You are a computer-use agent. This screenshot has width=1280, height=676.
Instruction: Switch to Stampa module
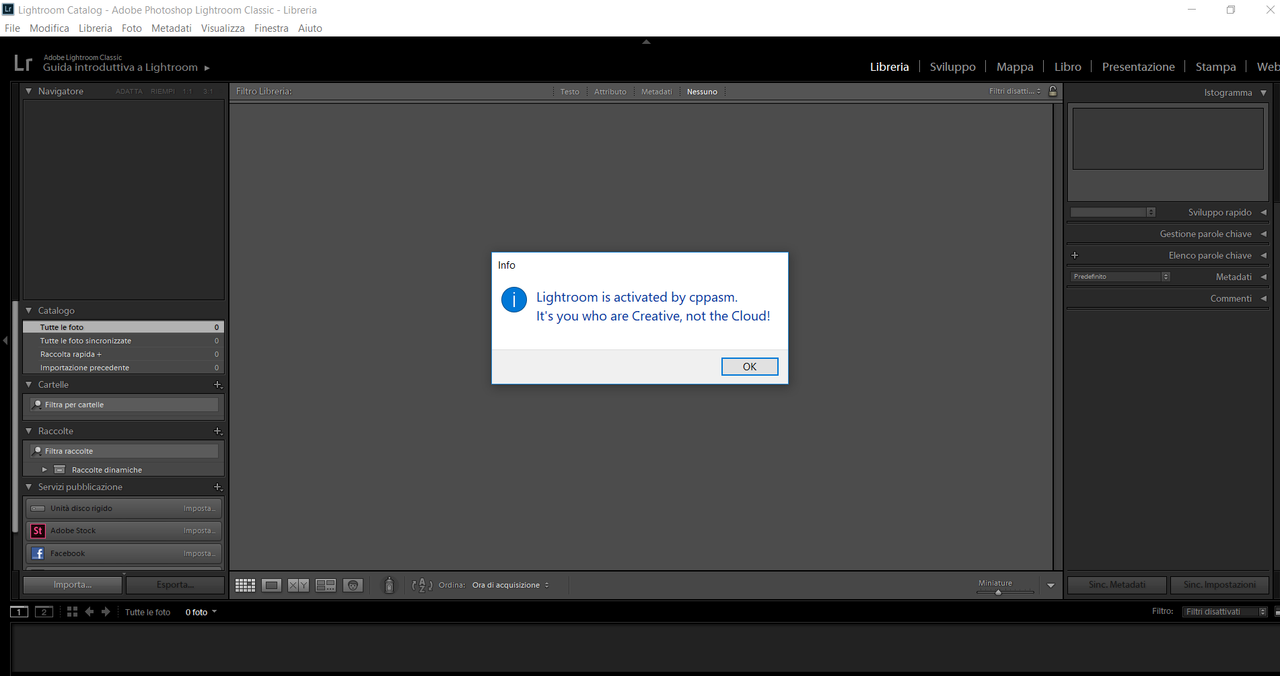pyautogui.click(x=1216, y=67)
